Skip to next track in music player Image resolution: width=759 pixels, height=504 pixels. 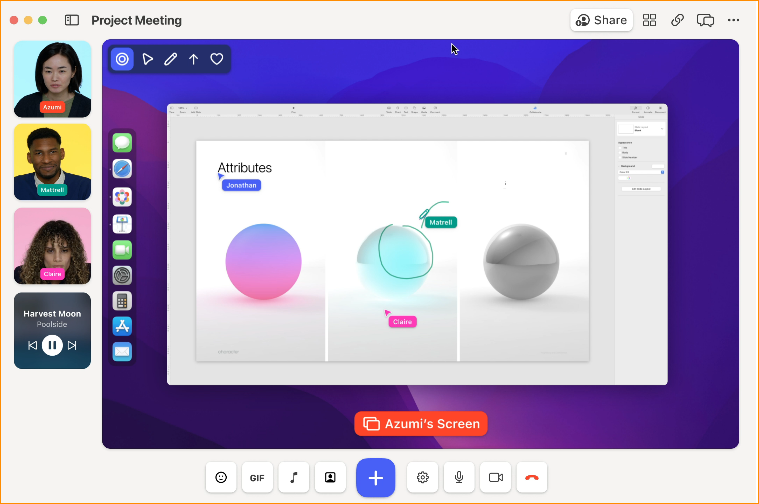coord(72,345)
